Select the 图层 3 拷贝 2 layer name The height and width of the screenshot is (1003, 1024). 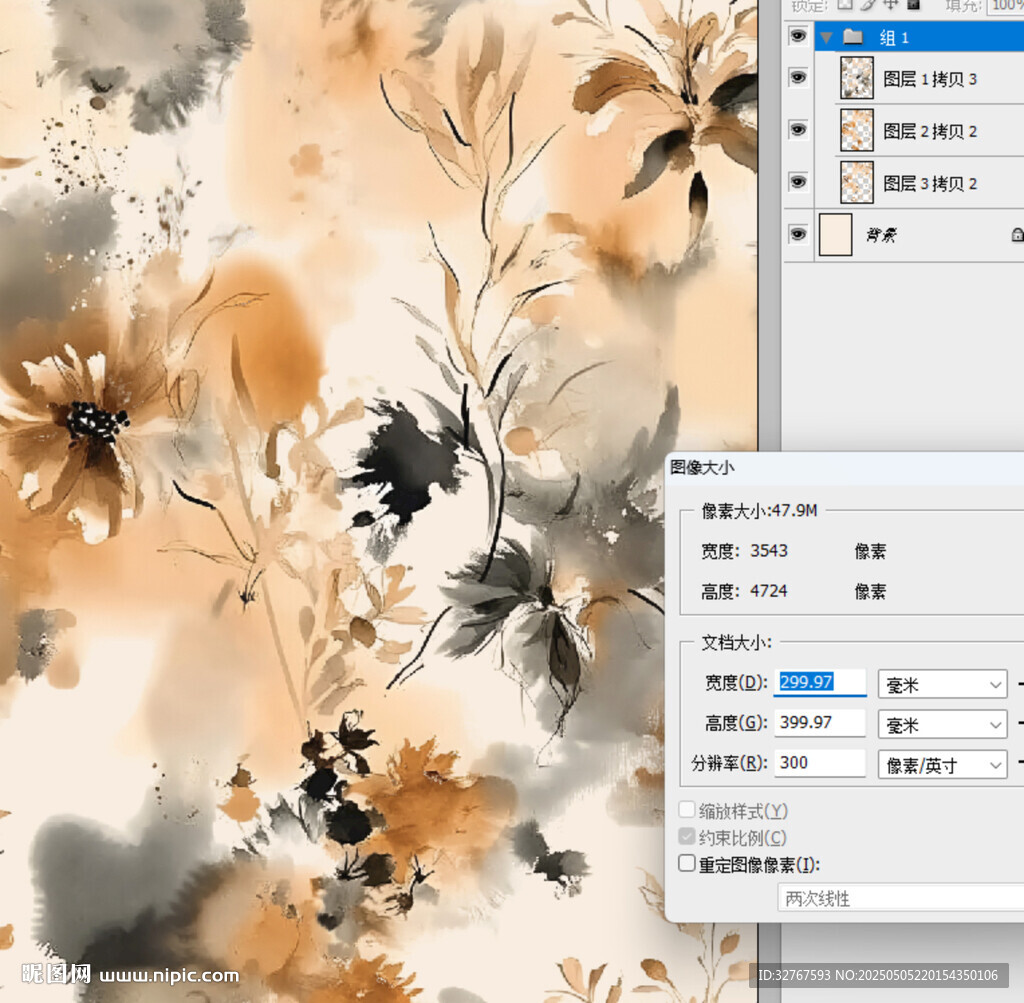point(930,183)
